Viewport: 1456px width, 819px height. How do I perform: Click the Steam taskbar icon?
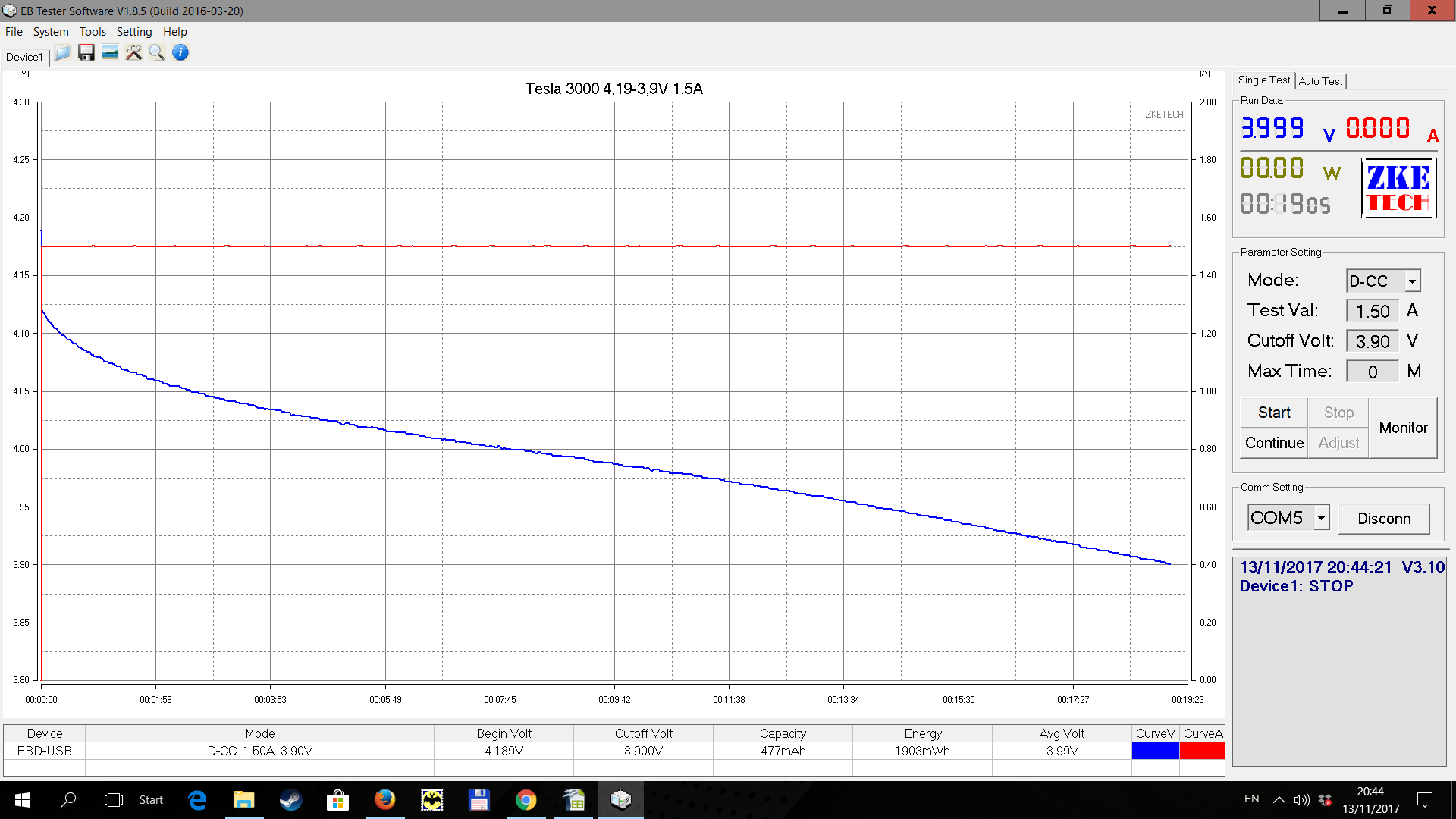pos(290,799)
